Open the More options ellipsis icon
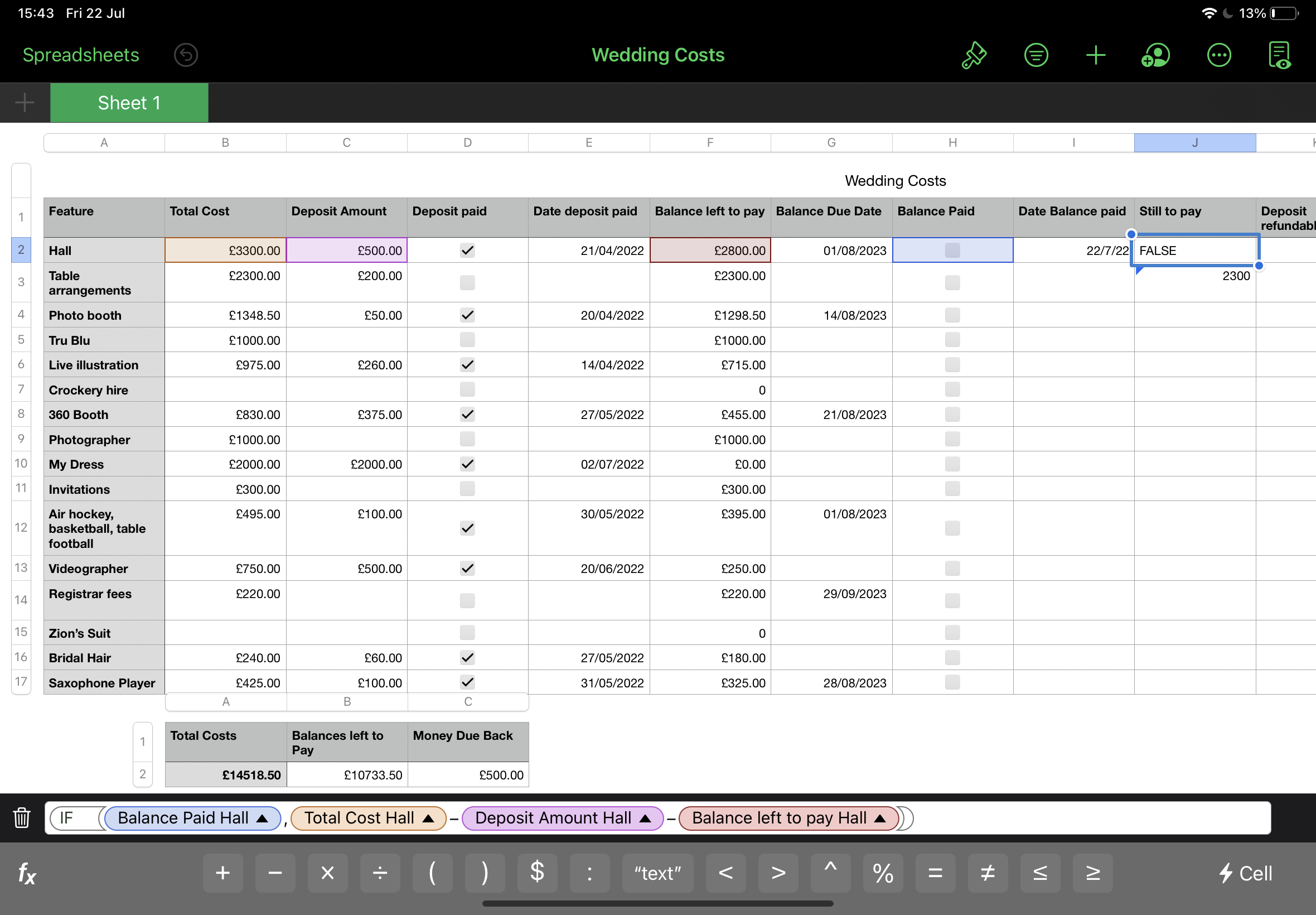The height and width of the screenshot is (915, 1316). [1218, 56]
